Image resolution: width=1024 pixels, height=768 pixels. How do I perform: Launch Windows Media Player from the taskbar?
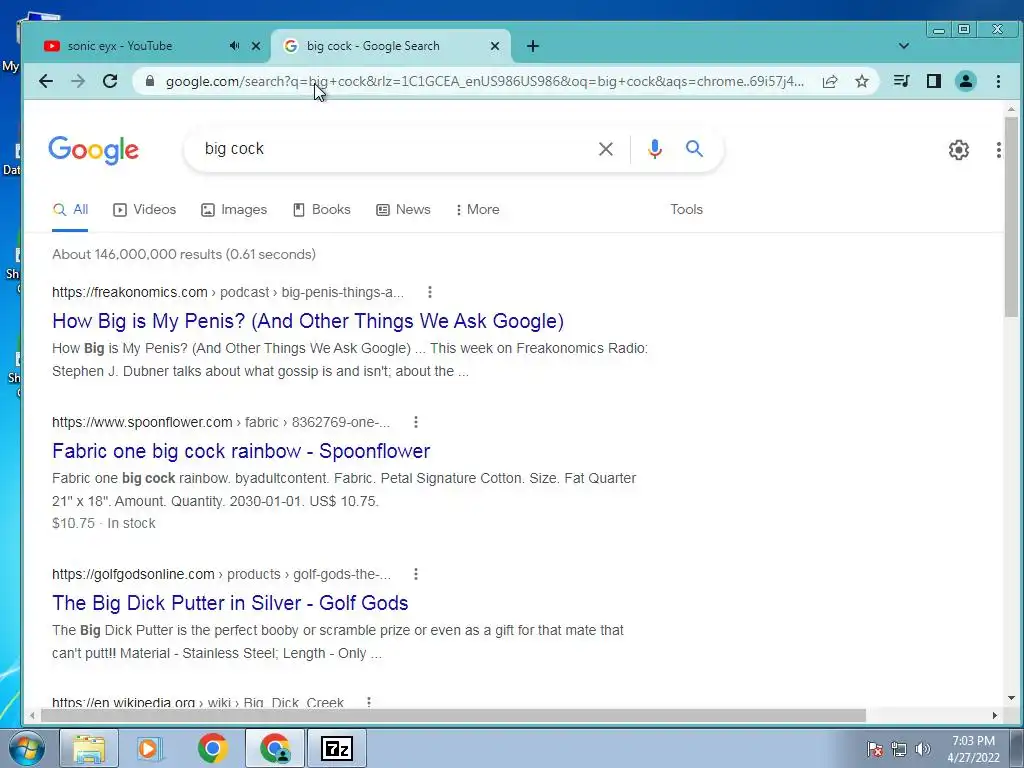(150, 748)
